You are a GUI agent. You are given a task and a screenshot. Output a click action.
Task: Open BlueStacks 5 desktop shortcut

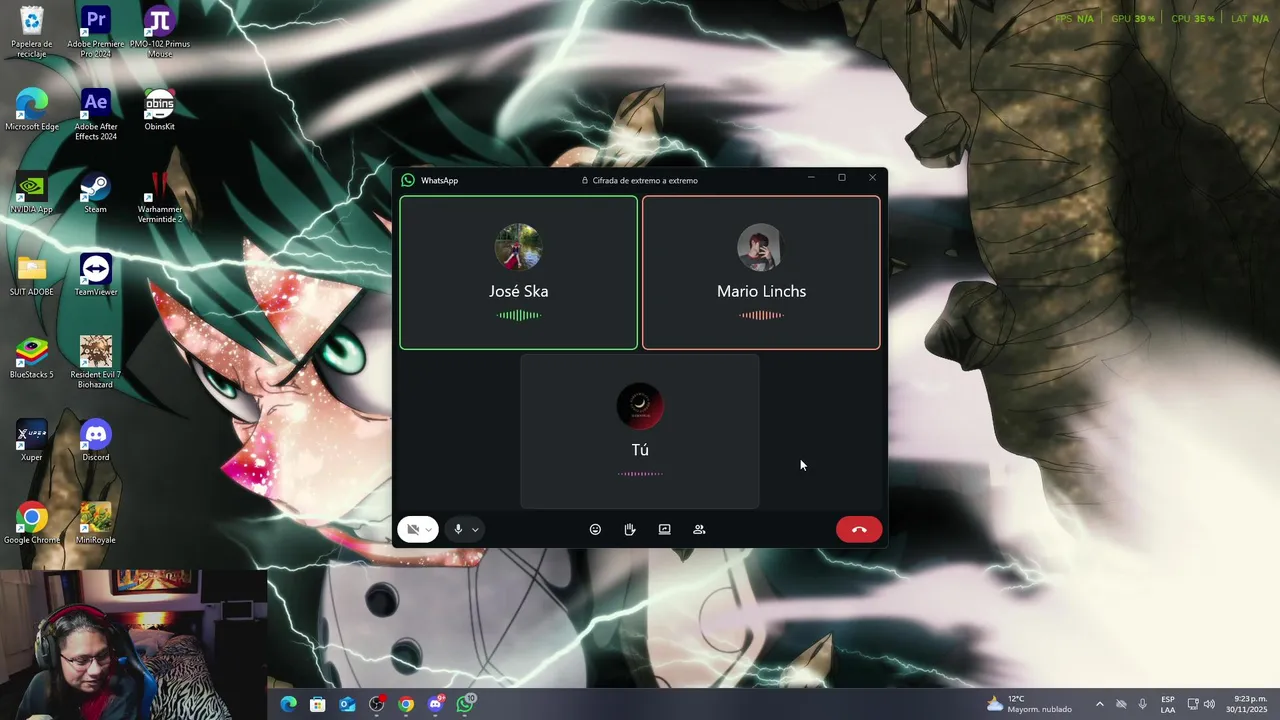32,358
